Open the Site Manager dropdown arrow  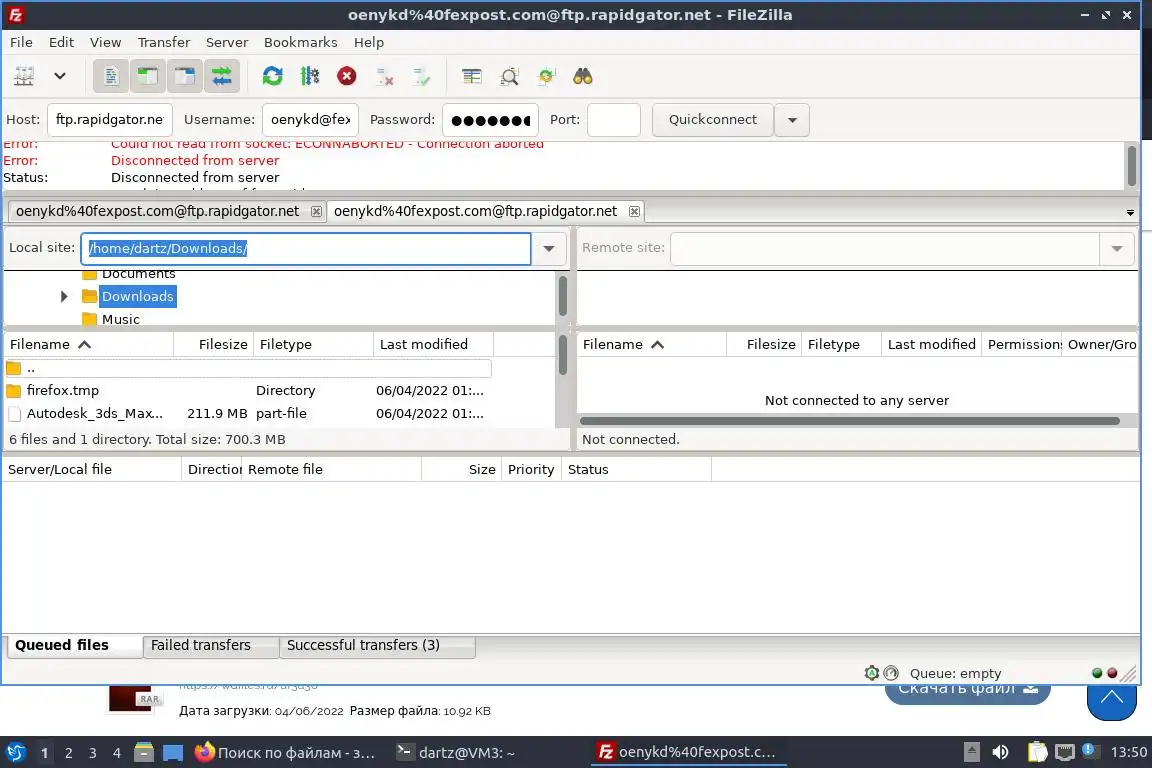click(60, 76)
